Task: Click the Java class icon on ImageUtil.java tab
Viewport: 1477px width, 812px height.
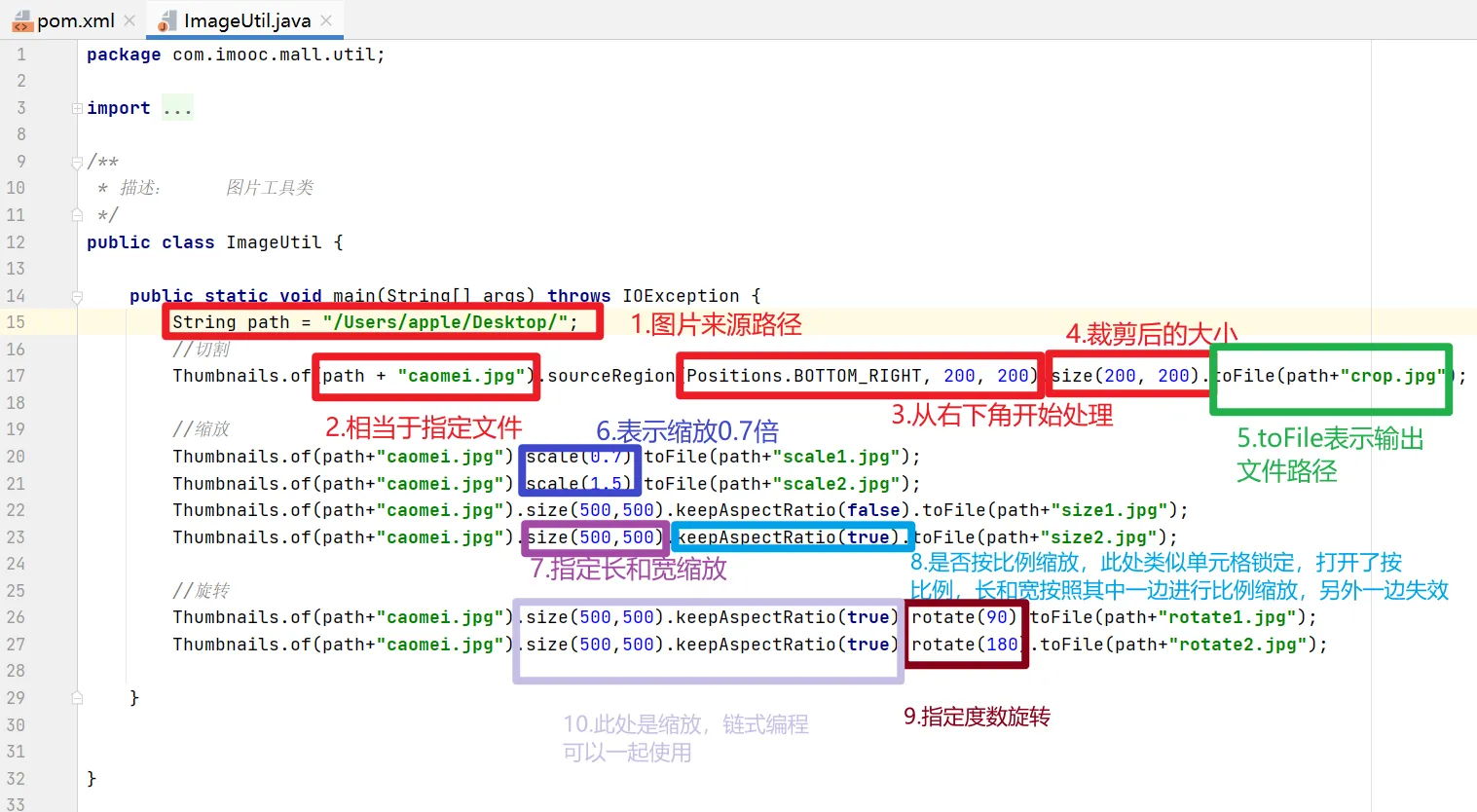Action: coord(167,21)
